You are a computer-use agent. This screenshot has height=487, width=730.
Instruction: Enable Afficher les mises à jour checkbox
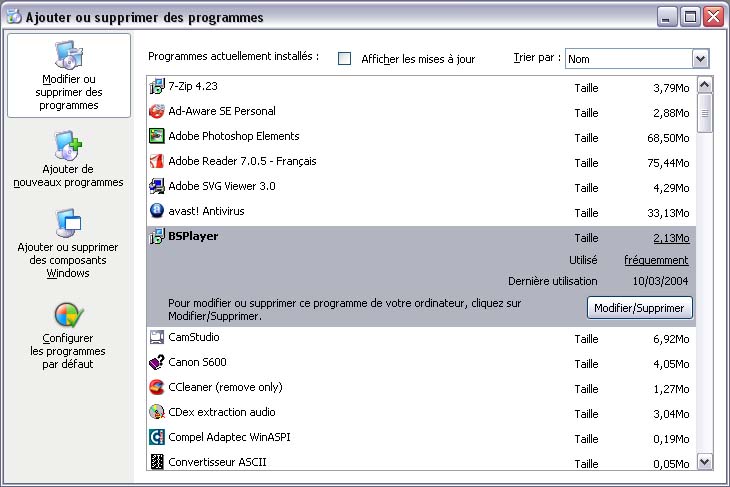point(345,59)
